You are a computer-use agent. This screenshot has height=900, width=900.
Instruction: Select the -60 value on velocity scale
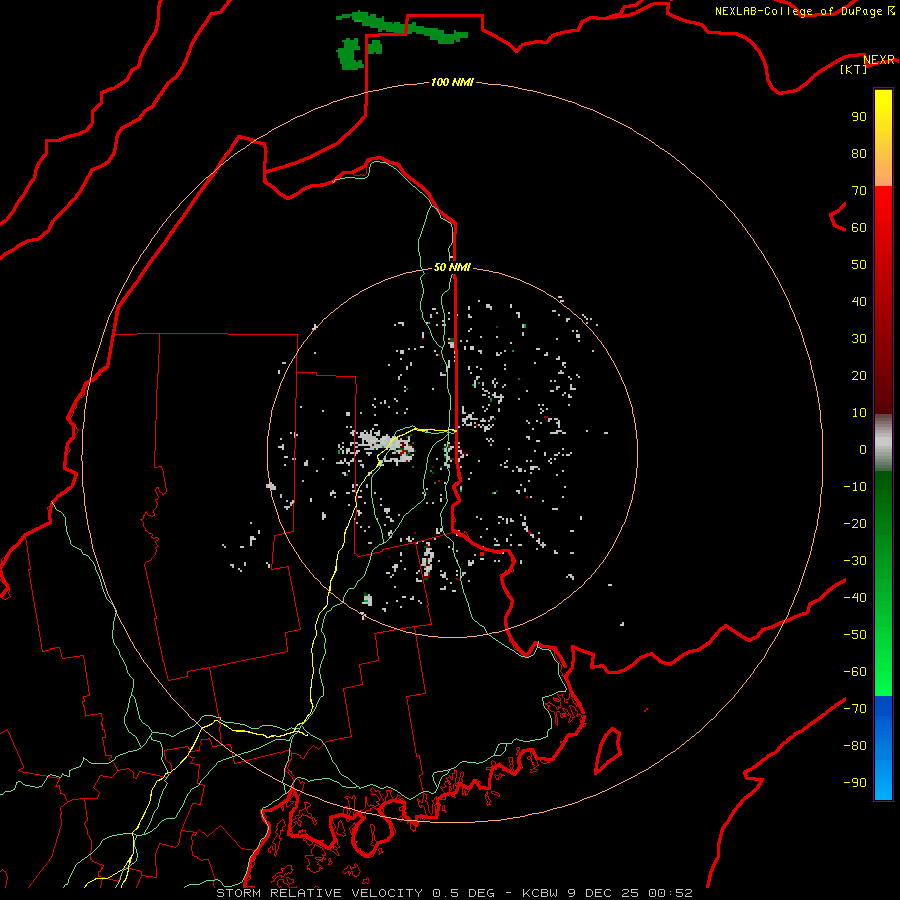point(855,672)
